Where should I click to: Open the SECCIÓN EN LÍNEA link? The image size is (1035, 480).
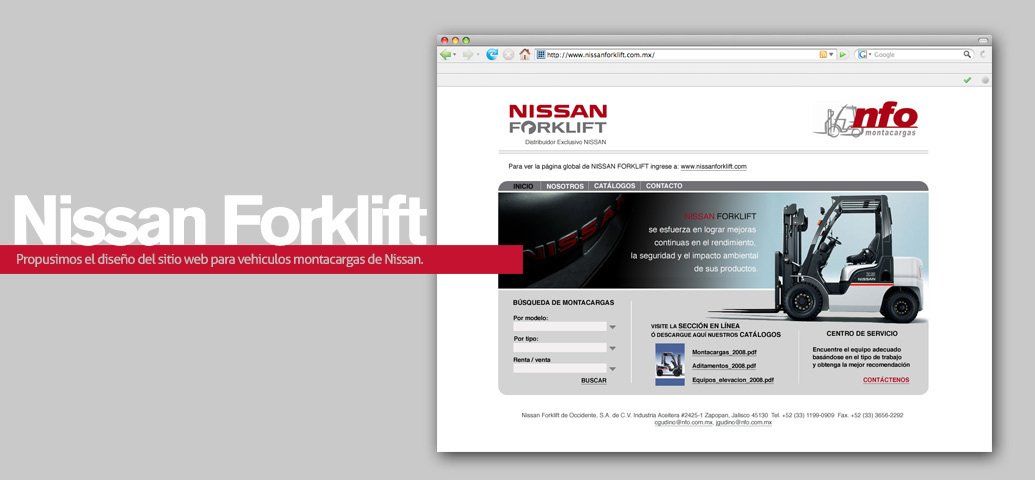point(709,326)
